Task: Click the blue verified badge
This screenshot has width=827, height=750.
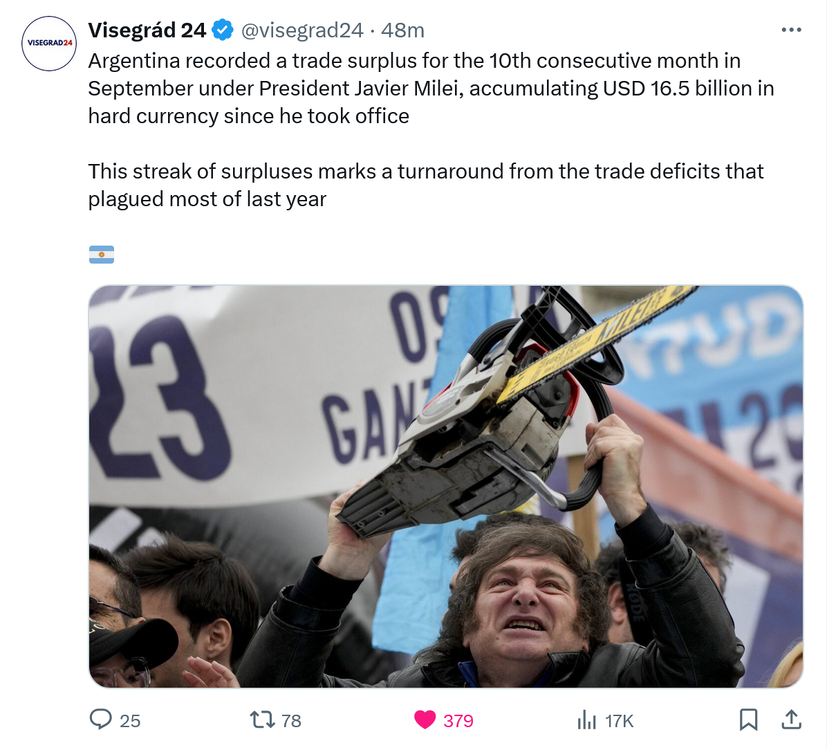Action: (x=222, y=30)
